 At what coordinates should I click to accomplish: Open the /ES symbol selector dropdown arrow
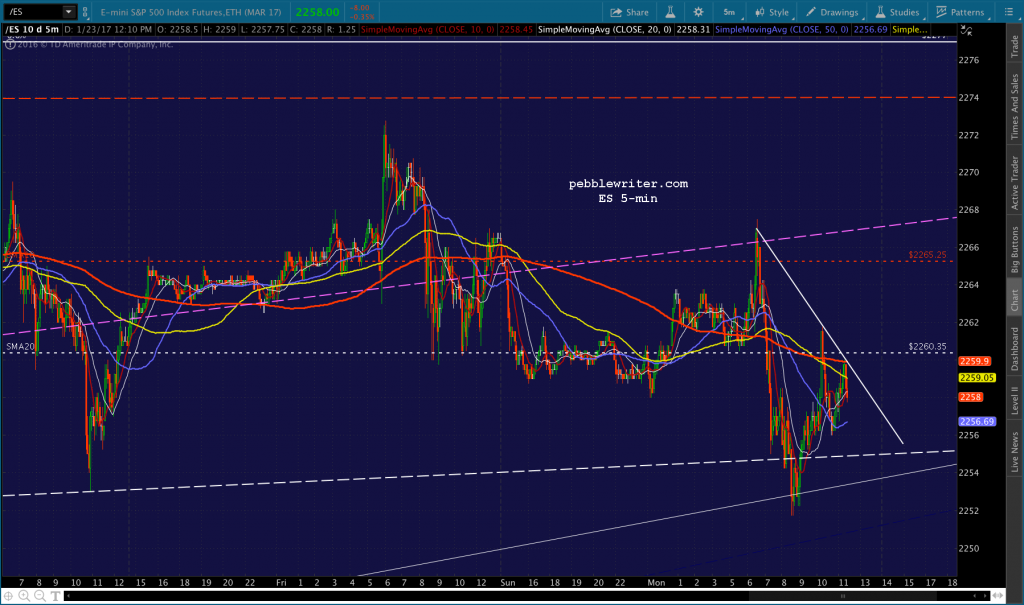[x=69, y=12]
